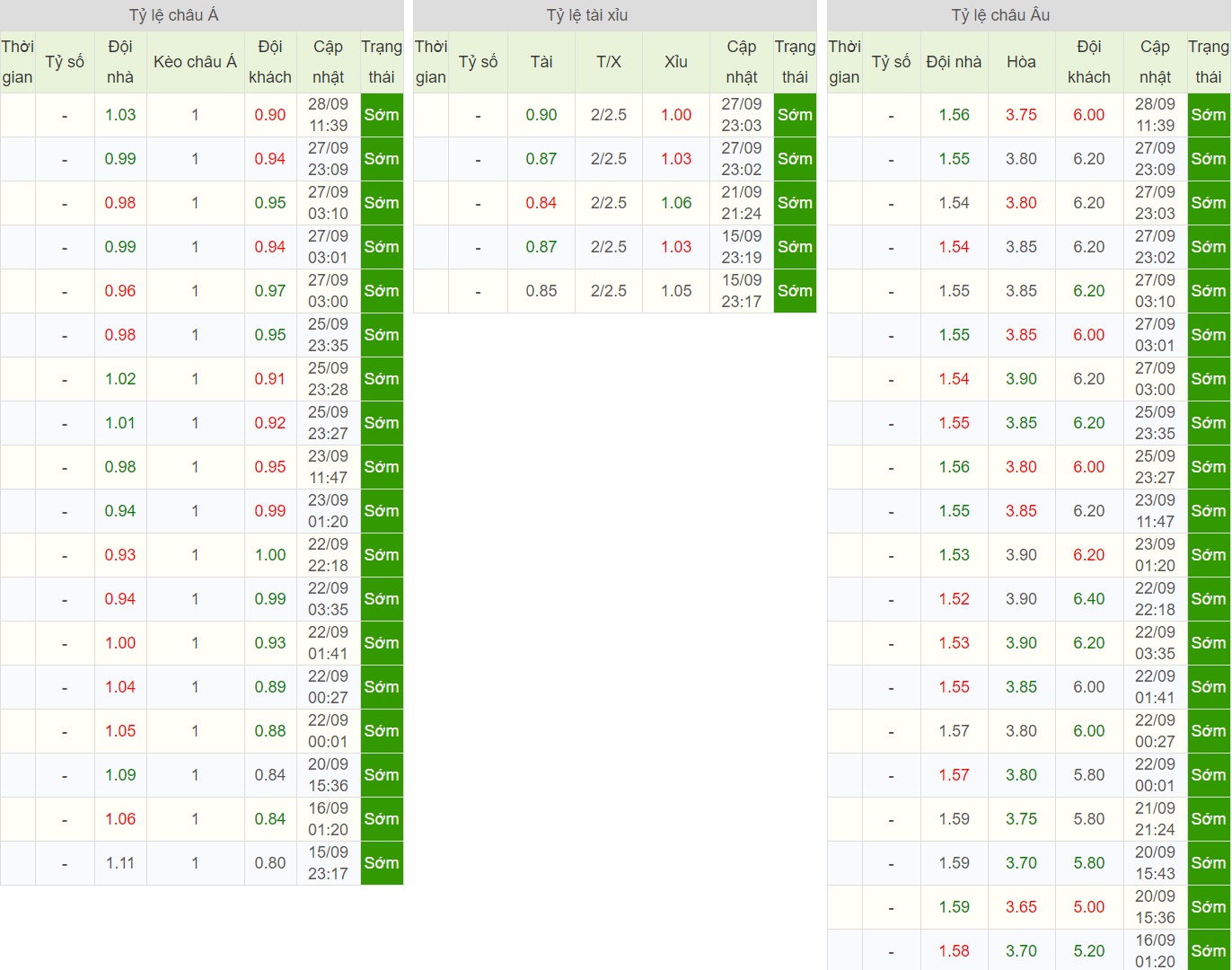Select the 0.96 home odds value

click(120, 291)
